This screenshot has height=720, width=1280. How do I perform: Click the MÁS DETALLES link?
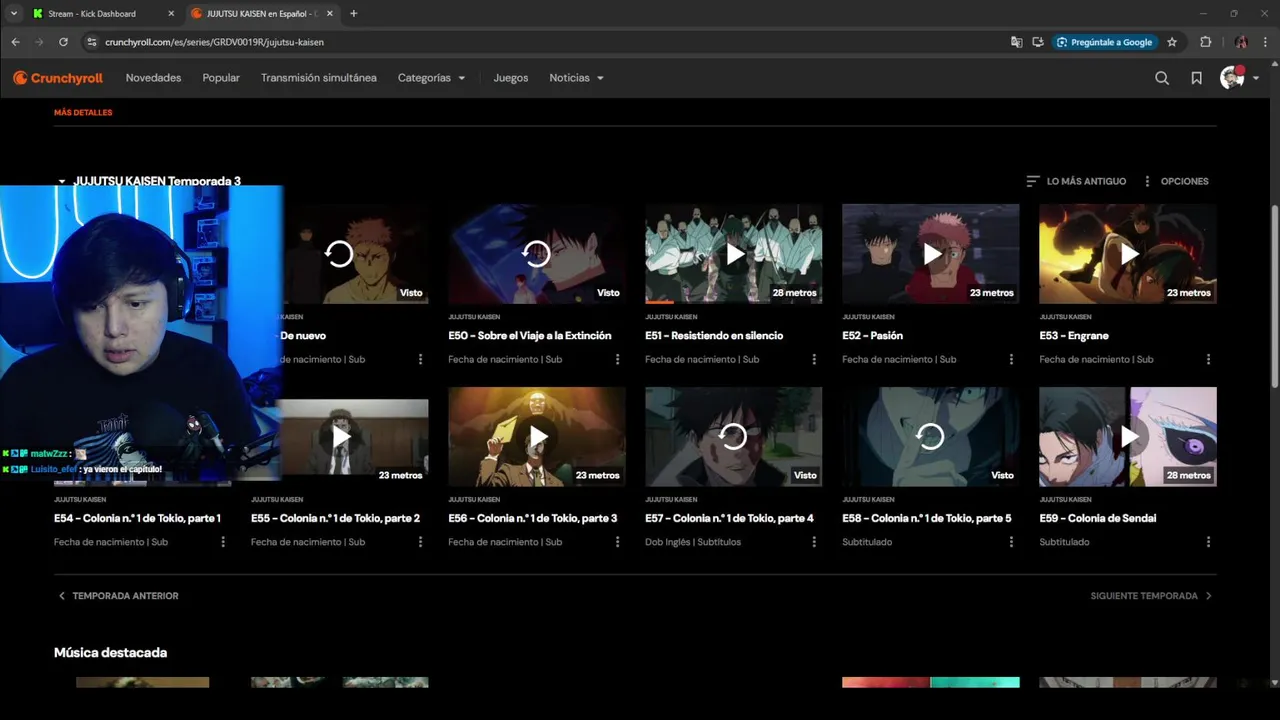[x=83, y=113]
